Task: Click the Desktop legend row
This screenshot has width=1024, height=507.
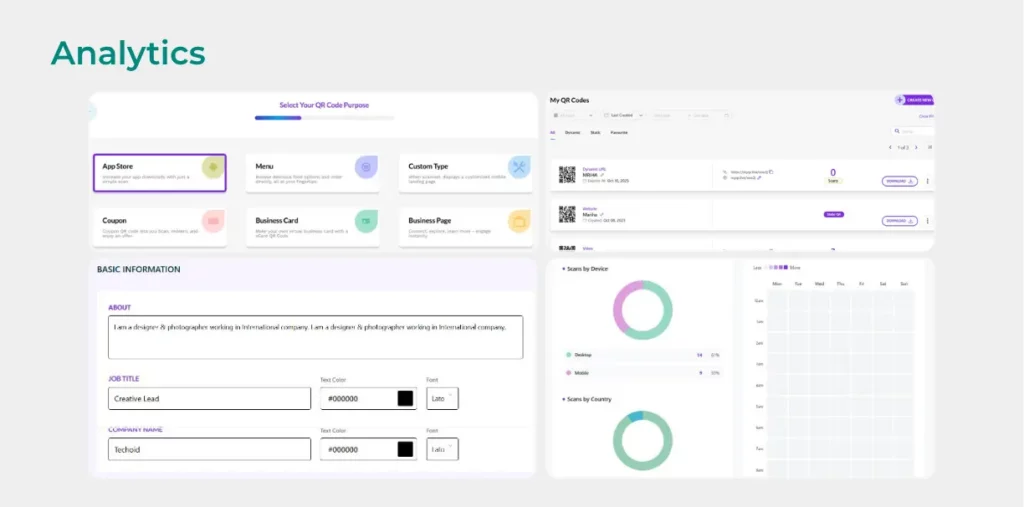Action: [x=643, y=355]
